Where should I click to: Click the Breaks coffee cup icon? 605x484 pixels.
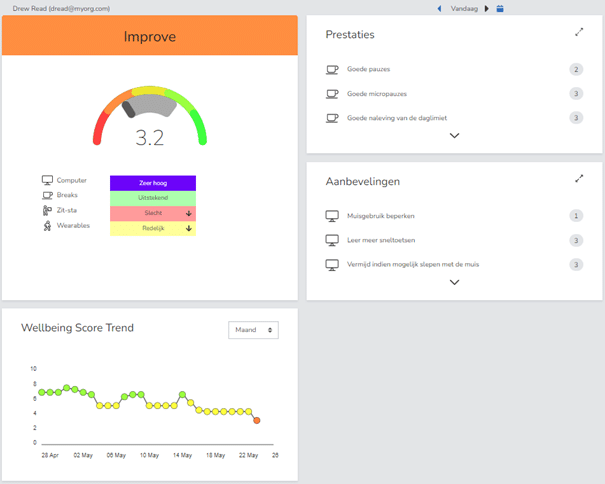[x=47, y=195]
